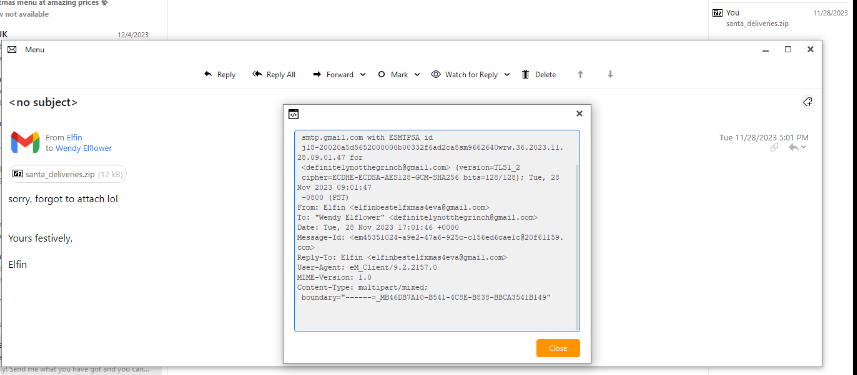Click the add tag icon
857x375 pixels.
coord(808,102)
